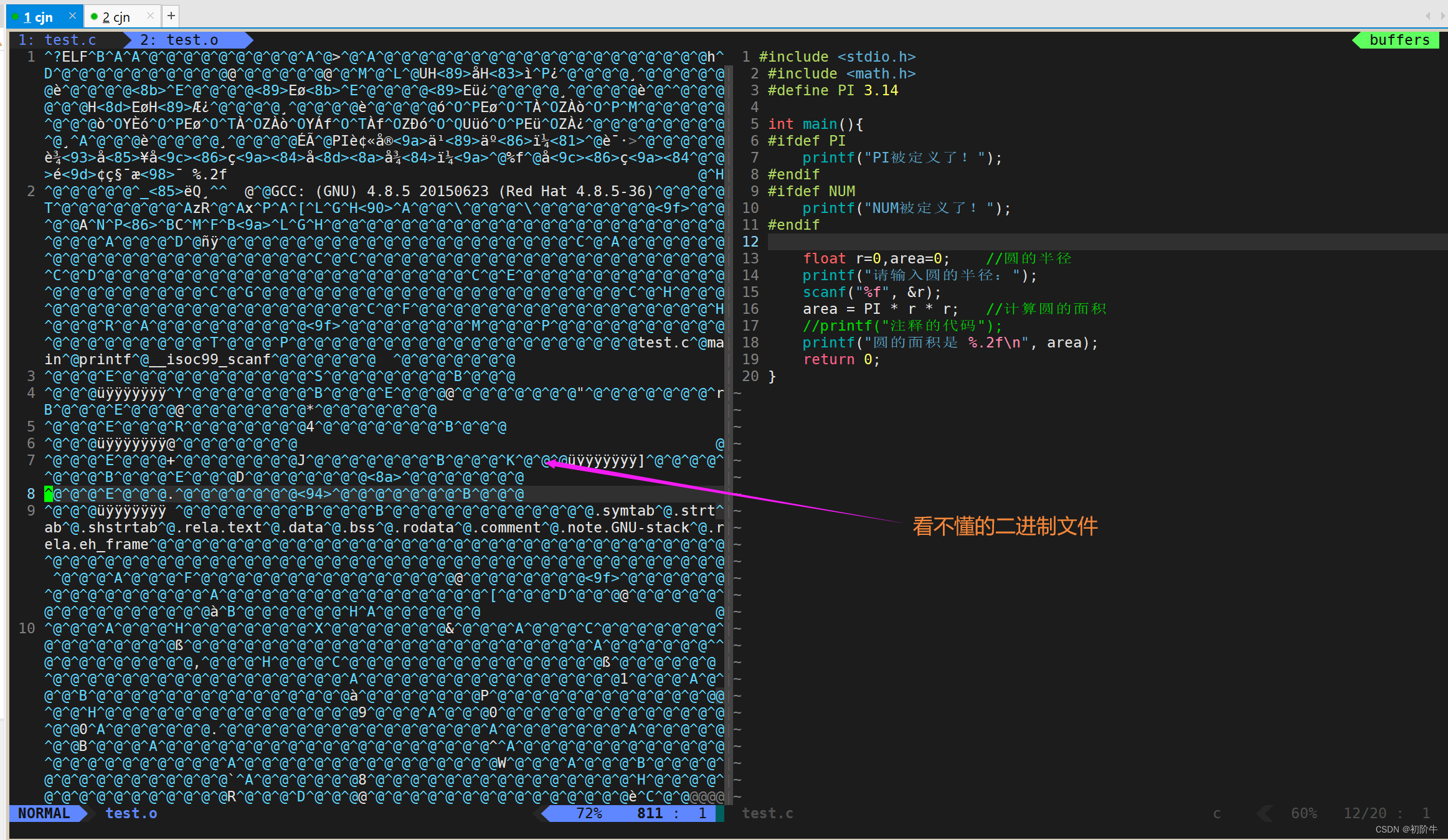Click the 'c' filetype indicator in status line
The width and height of the screenshot is (1448, 840).
(x=1216, y=813)
